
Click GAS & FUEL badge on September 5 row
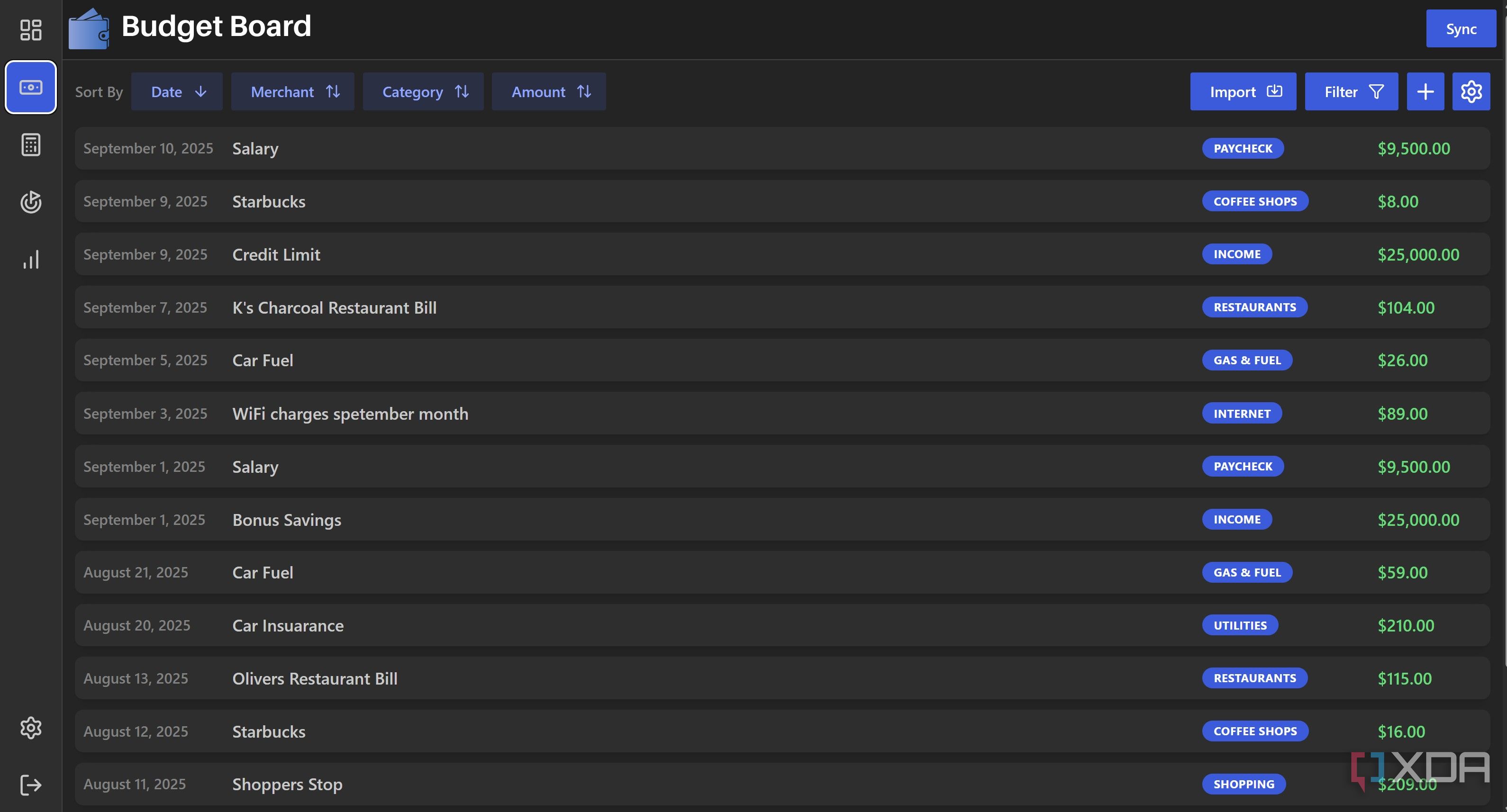[1247, 360]
